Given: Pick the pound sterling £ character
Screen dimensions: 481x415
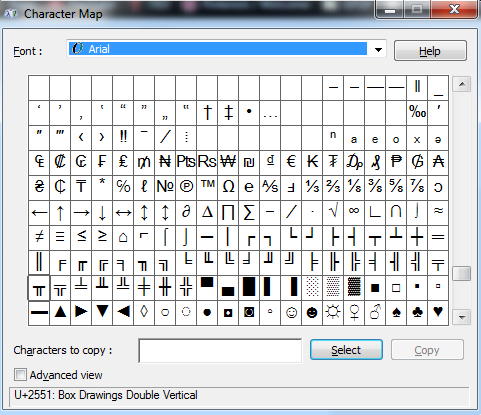Looking at the screenshot, I should click(x=123, y=162).
